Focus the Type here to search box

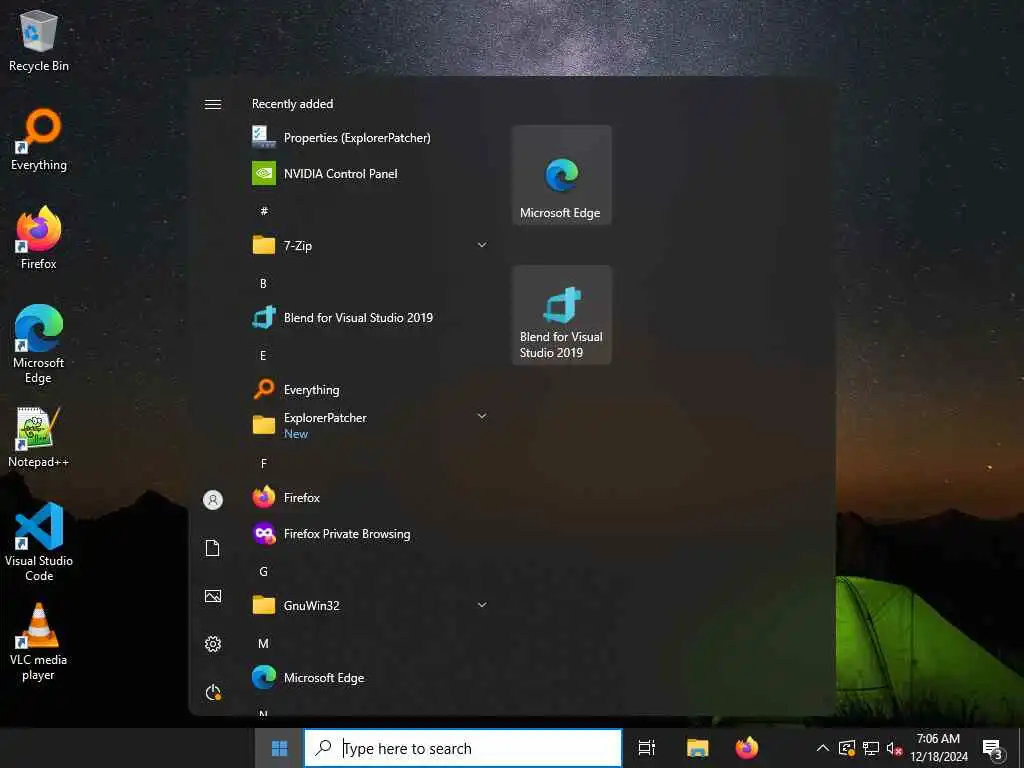(463, 748)
